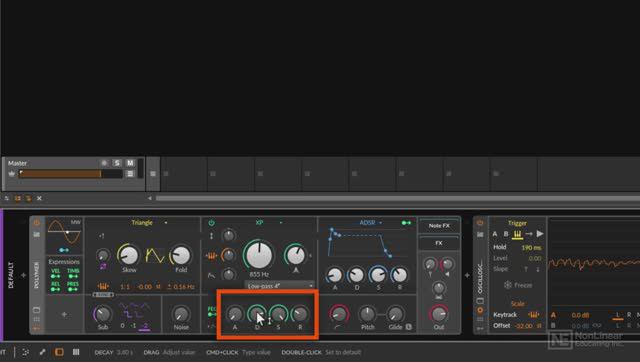Click the wavetable preview modulation icon
The image size is (640, 362).
64,250
